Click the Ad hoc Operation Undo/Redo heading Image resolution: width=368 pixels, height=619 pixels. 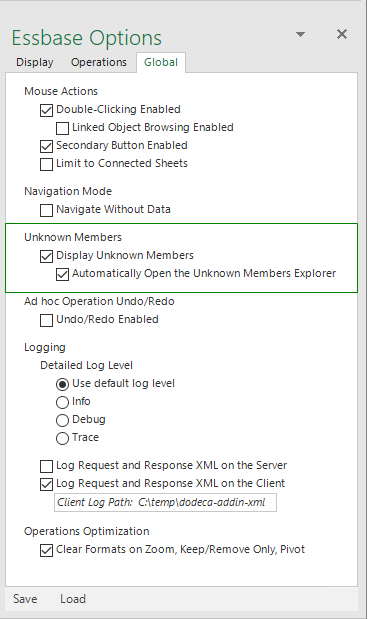click(x=99, y=302)
